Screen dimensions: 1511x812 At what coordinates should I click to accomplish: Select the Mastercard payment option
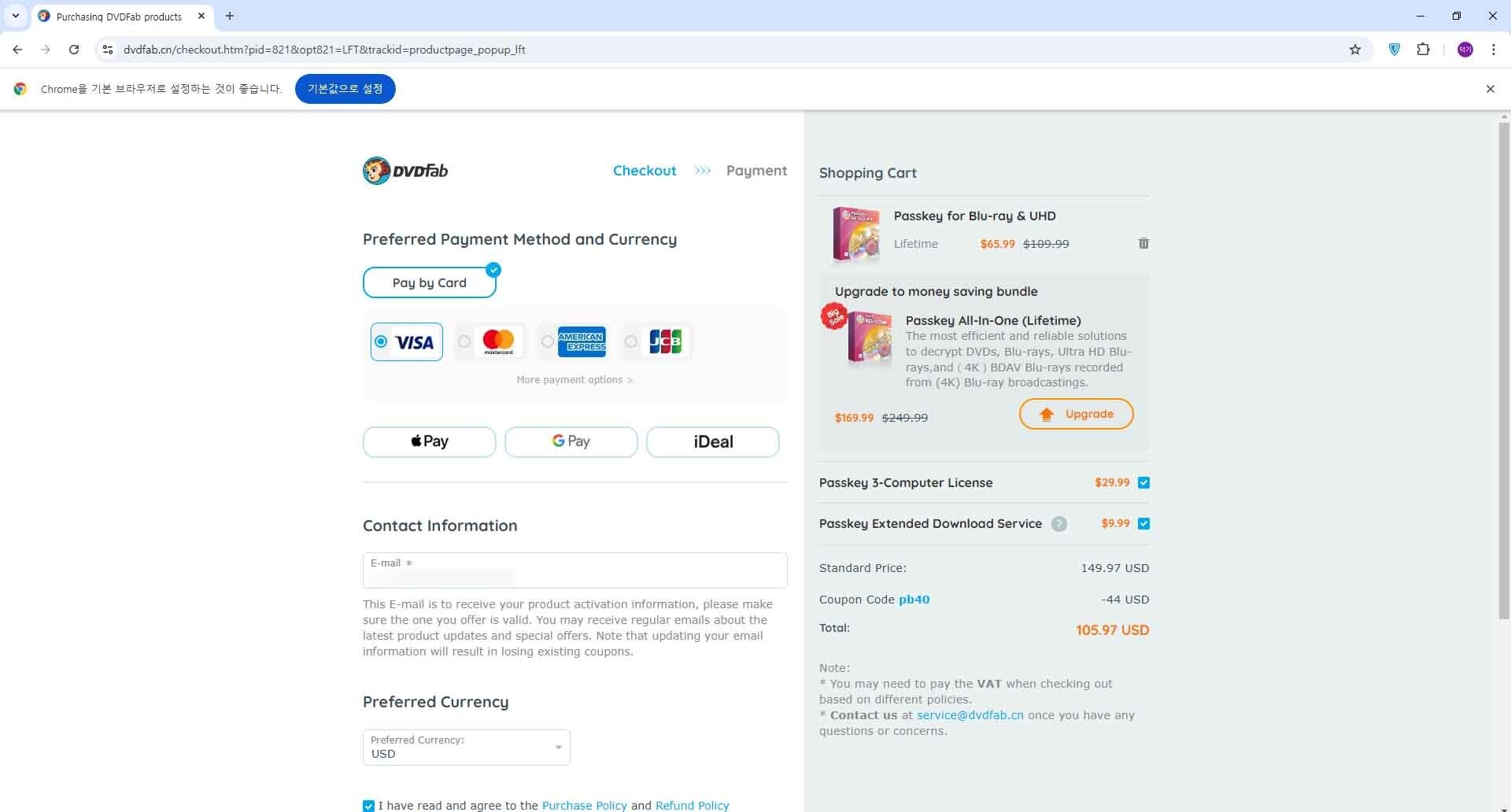point(489,341)
